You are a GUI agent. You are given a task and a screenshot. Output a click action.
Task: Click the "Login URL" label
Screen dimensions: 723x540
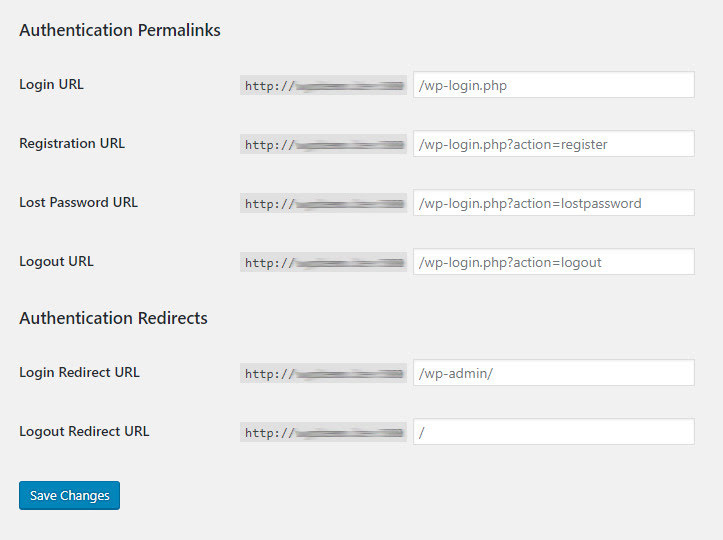coord(51,85)
